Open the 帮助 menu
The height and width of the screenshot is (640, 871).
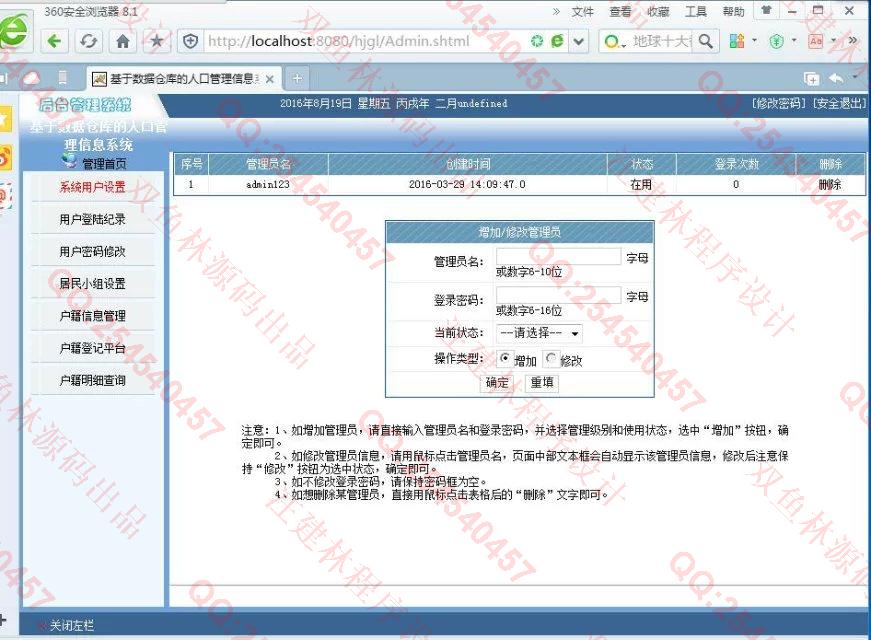pos(733,11)
